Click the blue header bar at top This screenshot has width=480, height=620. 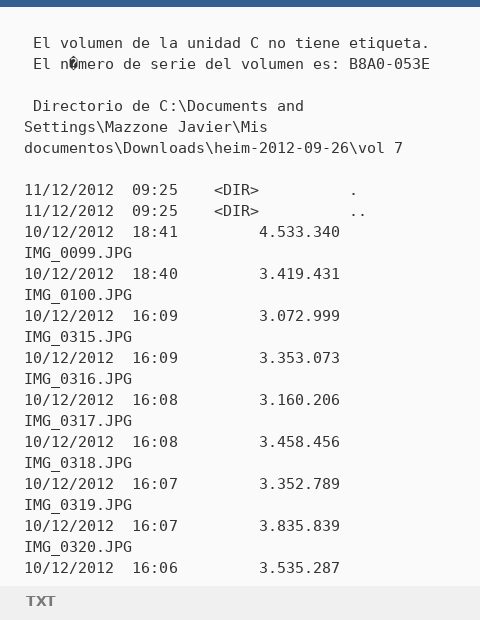tap(240, 3)
